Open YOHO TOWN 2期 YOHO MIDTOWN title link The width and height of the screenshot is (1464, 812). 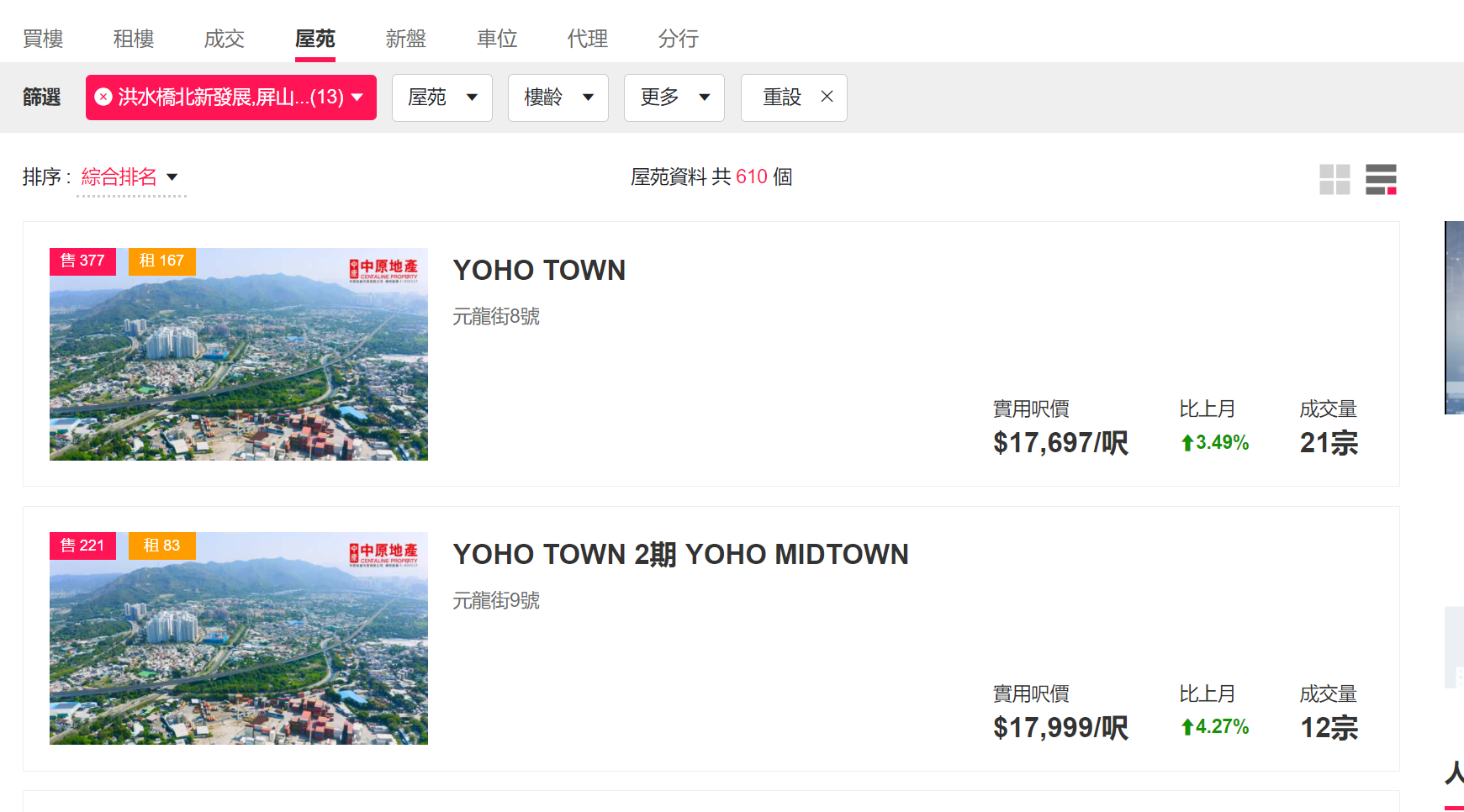(x=680, y=555)
